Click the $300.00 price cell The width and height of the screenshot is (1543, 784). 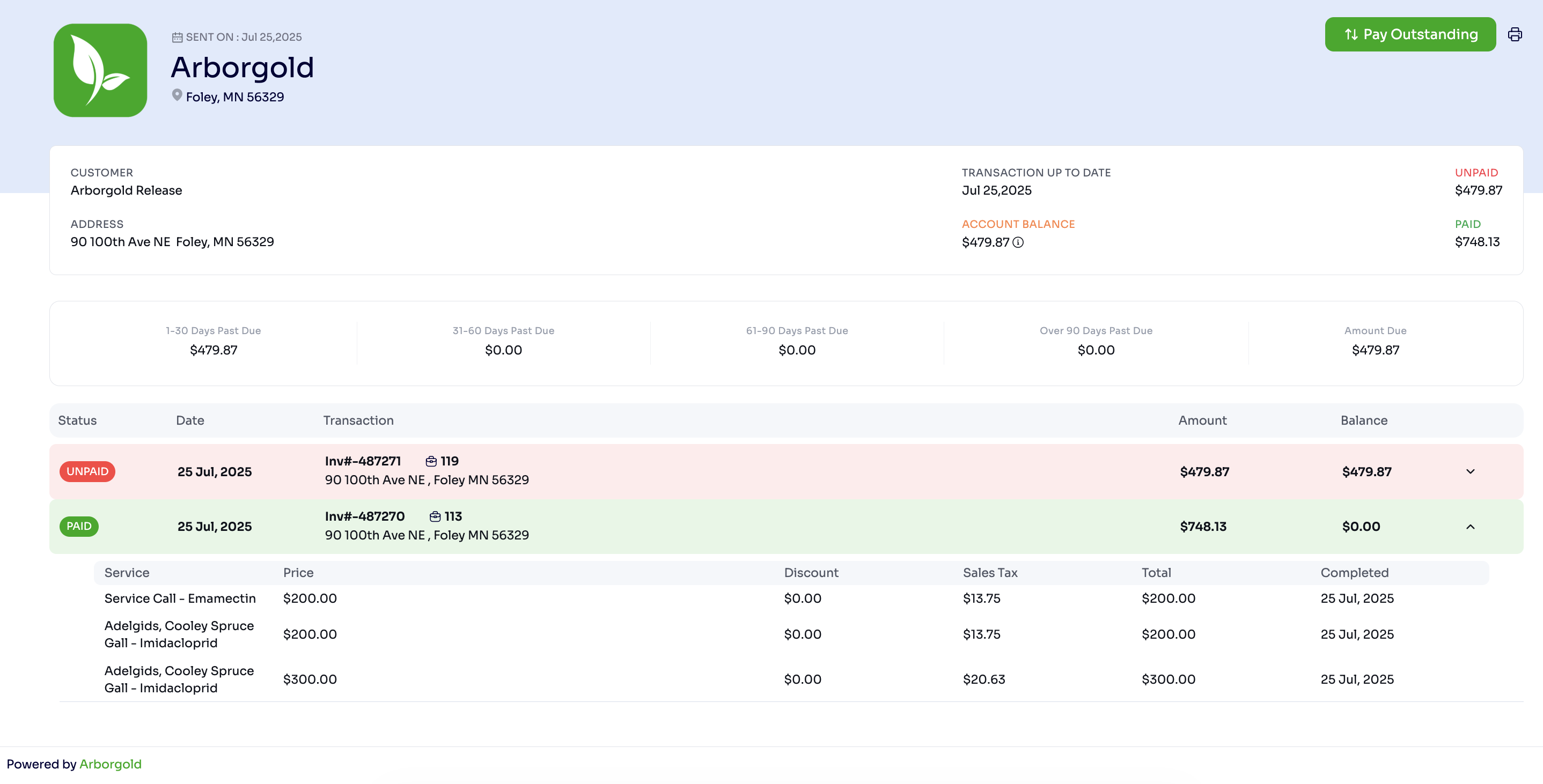click(310, 679)
